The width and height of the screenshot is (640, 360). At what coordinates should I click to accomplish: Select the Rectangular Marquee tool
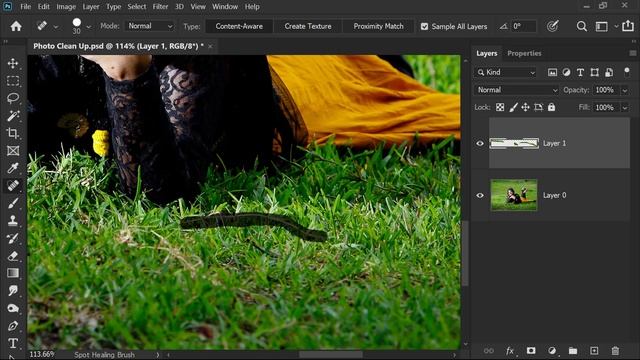[13, 81]
